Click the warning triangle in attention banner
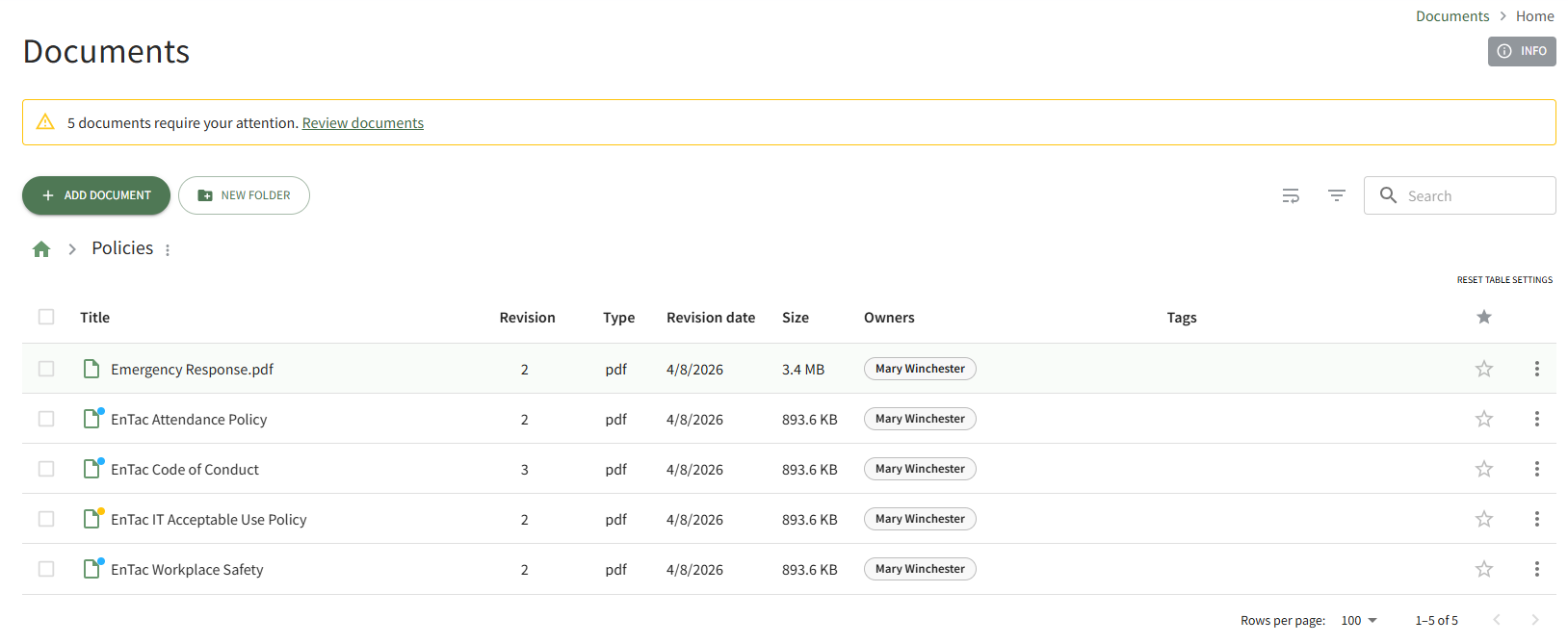The image size is (1568, 644). click(45, 122)
